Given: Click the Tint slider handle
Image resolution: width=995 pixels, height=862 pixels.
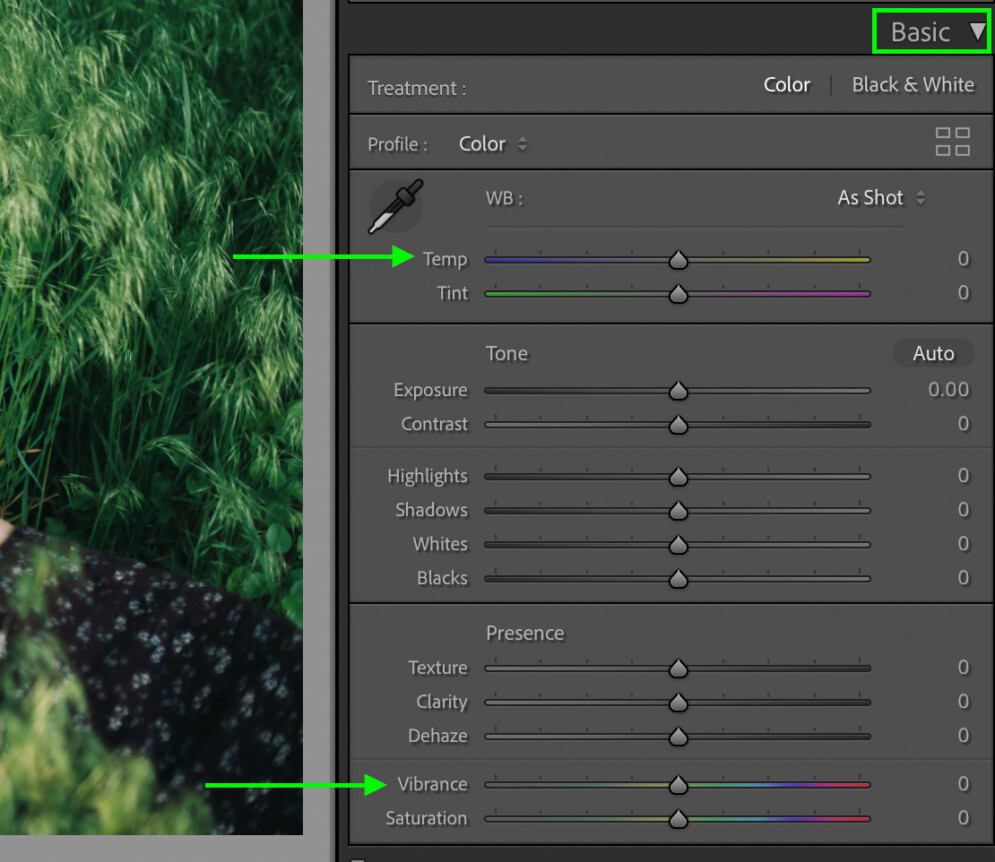Looking at the screenshot, I should tap(678, 294).
